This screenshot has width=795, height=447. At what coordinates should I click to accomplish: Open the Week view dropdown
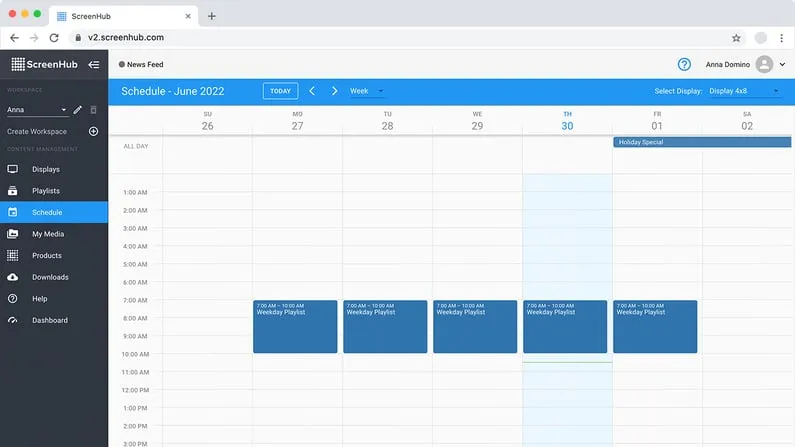click(x=366, y=91)
